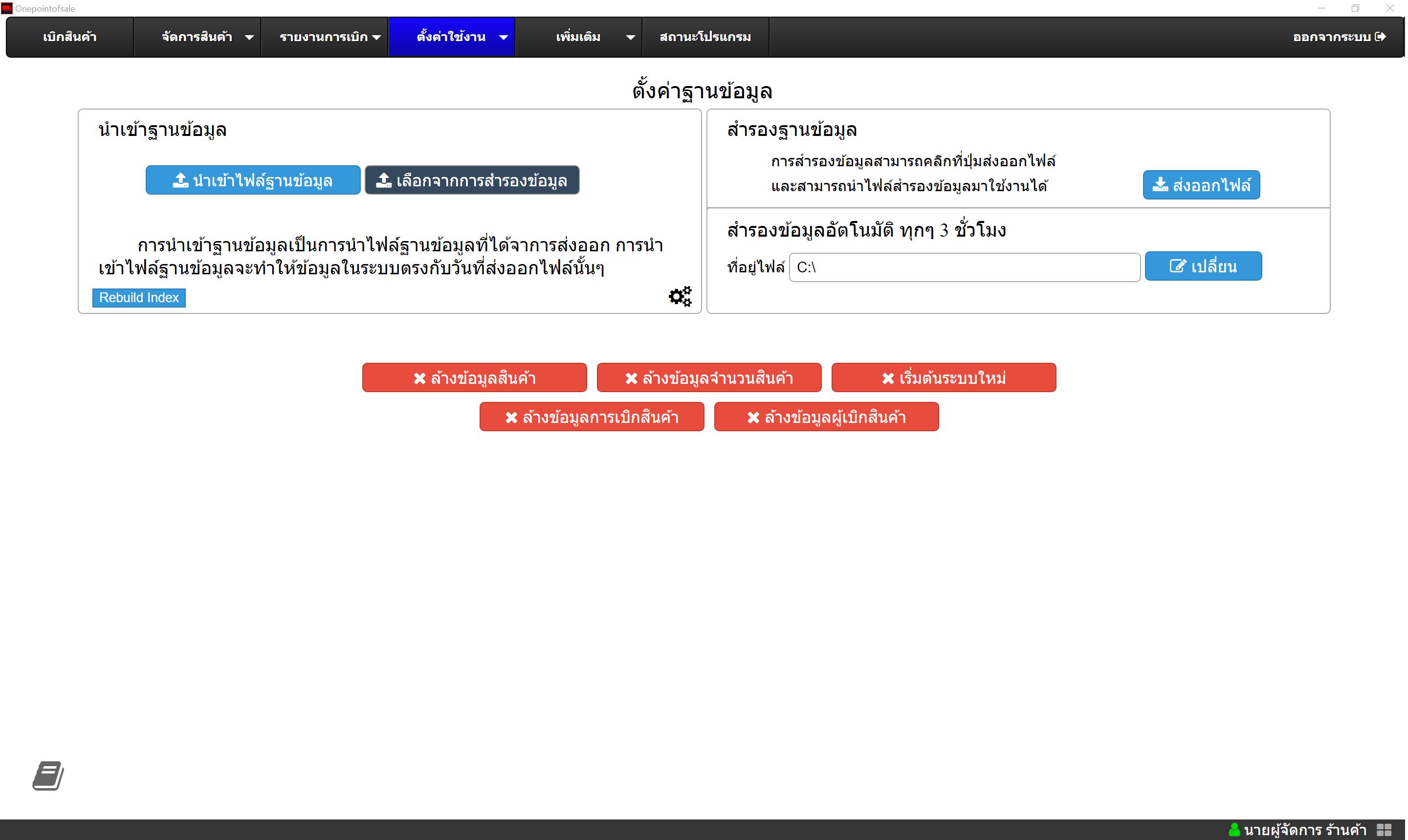Click the เริ่มต้นระบบใหม่ button
The width and height of the screenshot is (1408, 840).
point(944,377)
